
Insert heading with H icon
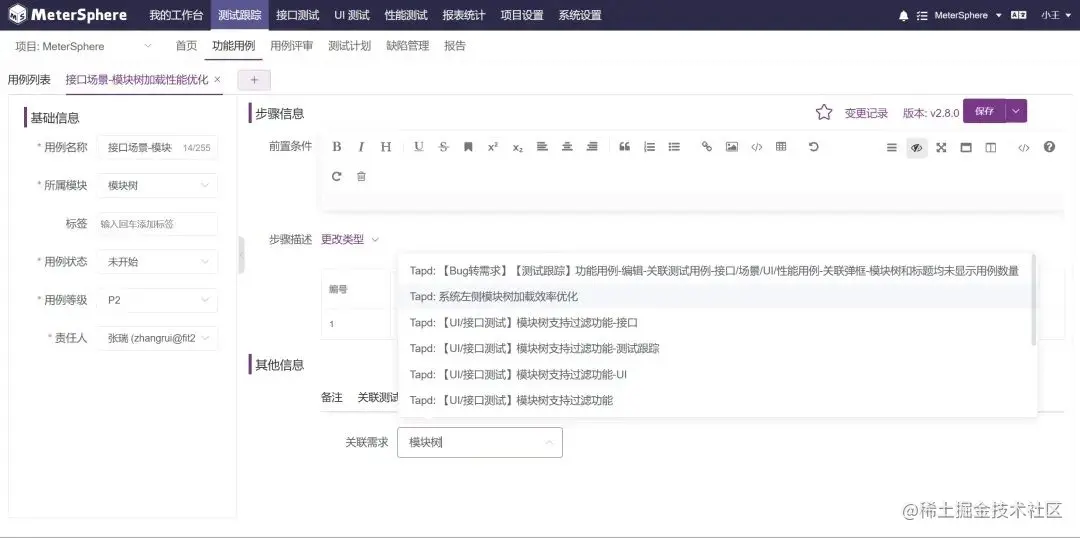point(386,147)
